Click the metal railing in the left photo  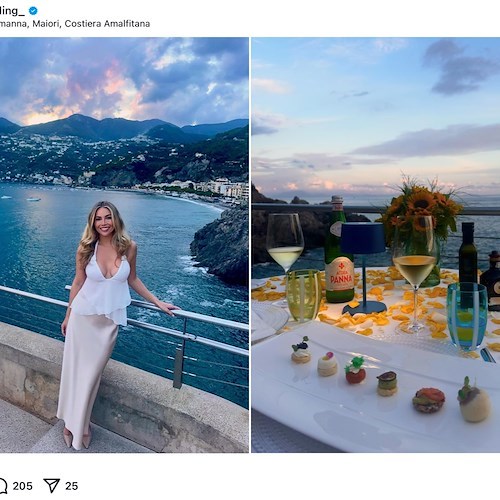pos(157,320)
